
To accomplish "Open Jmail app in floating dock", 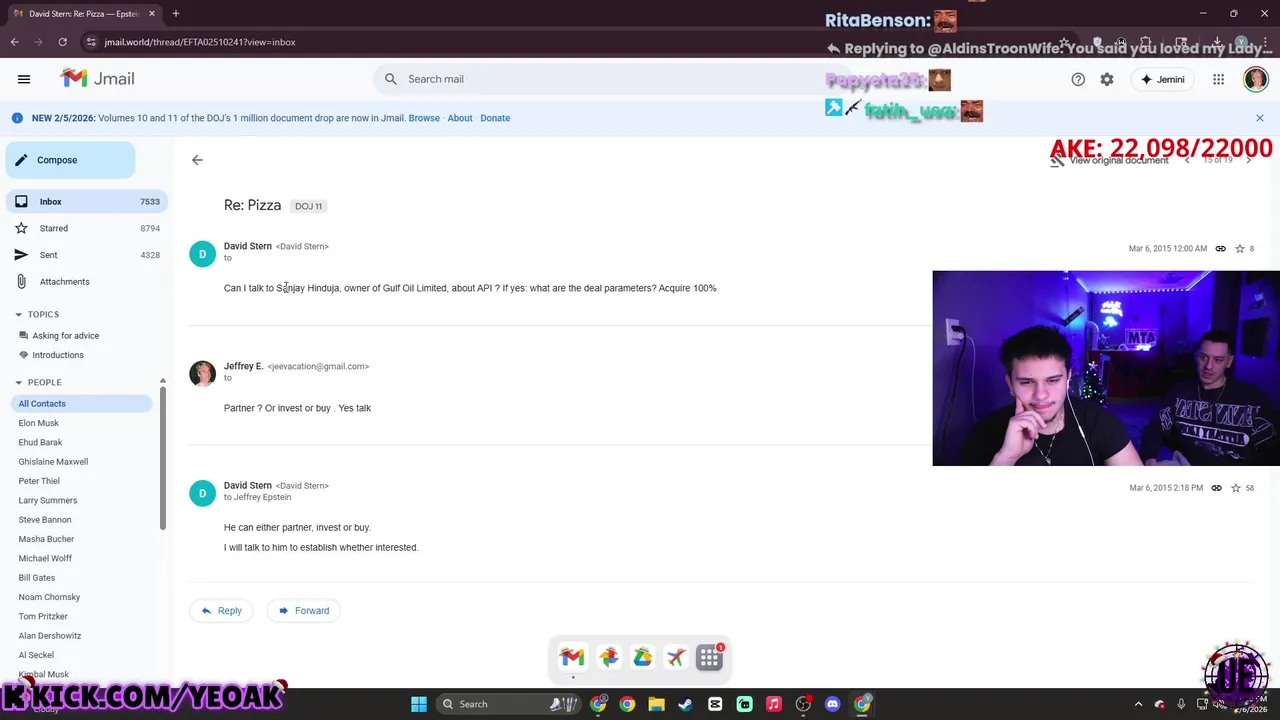I will click(x=572, y=657).
